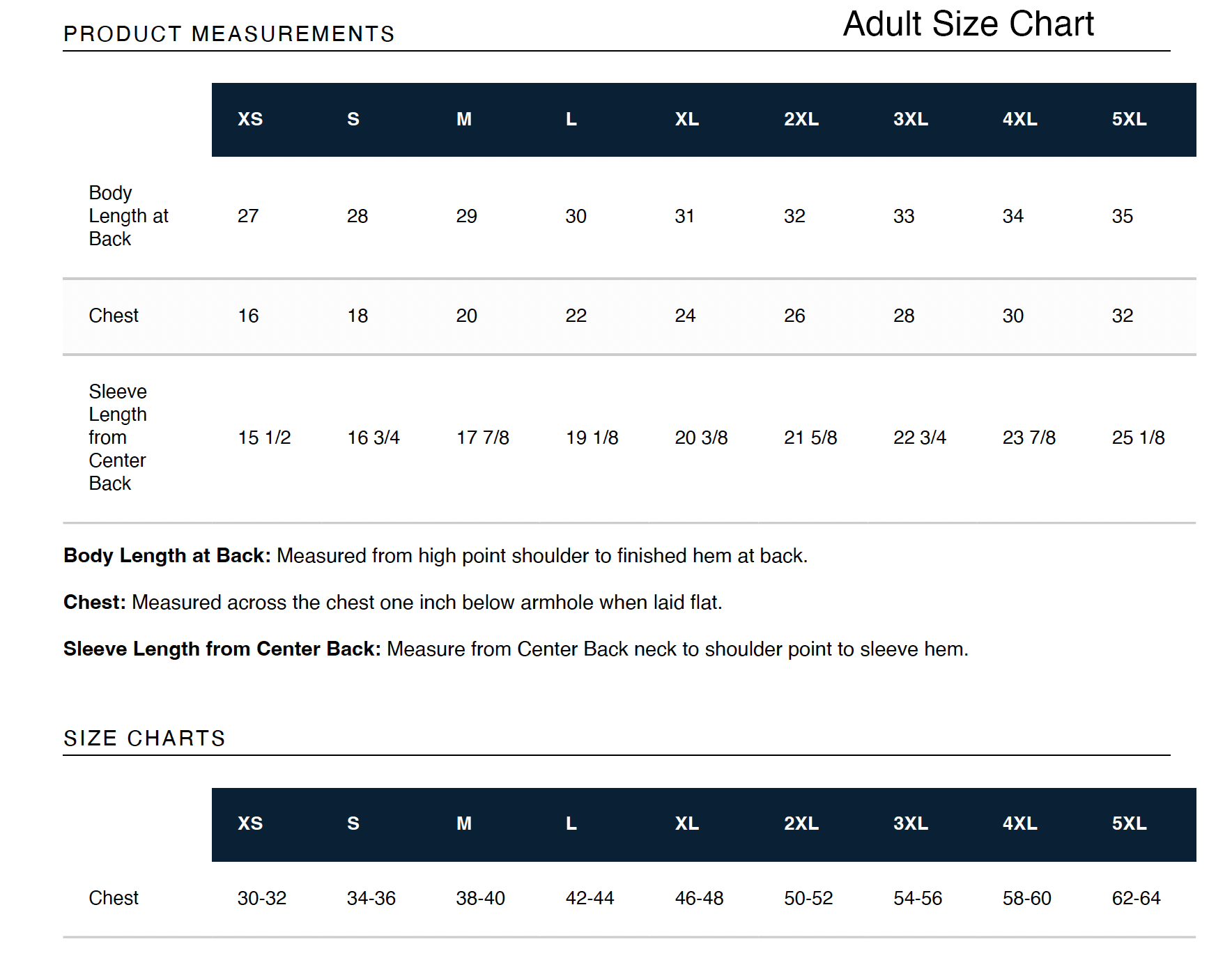Click the "Adult Size Chart" title
This screenshot has height=967, width=1232.
[x=968, y=24]
